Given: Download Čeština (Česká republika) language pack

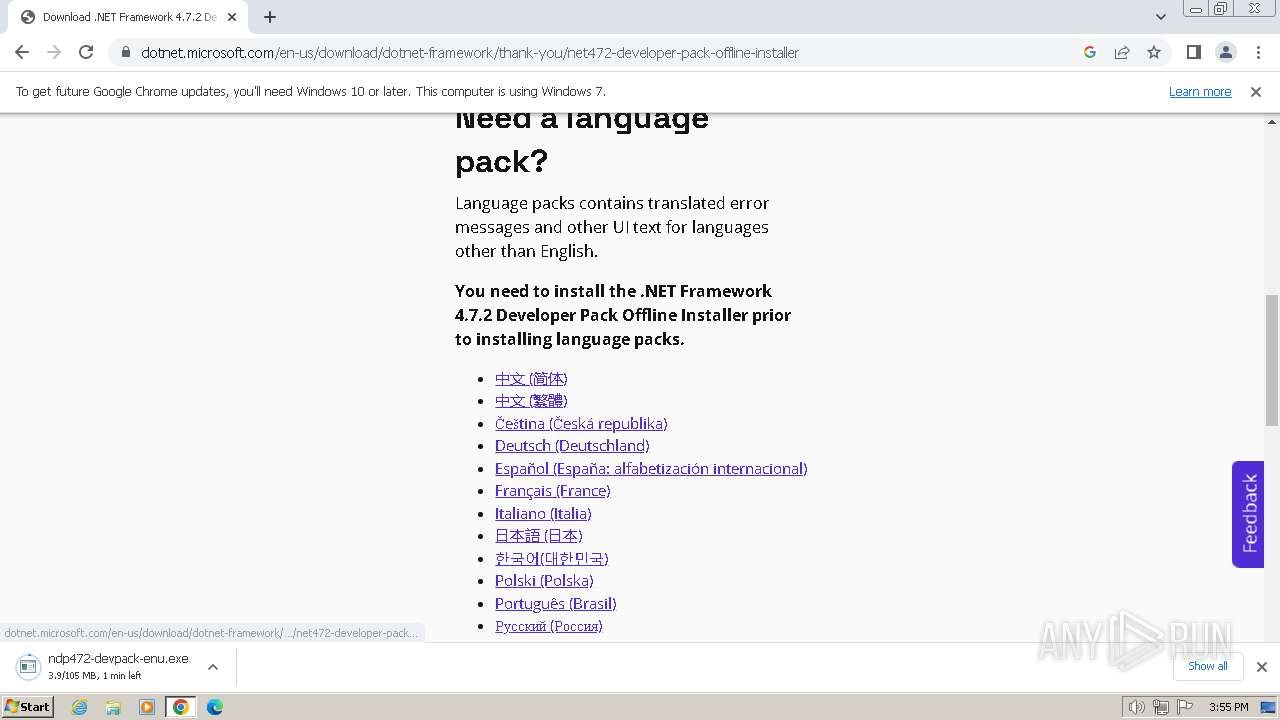Looking at the screenshot, I should pos(581,424).
